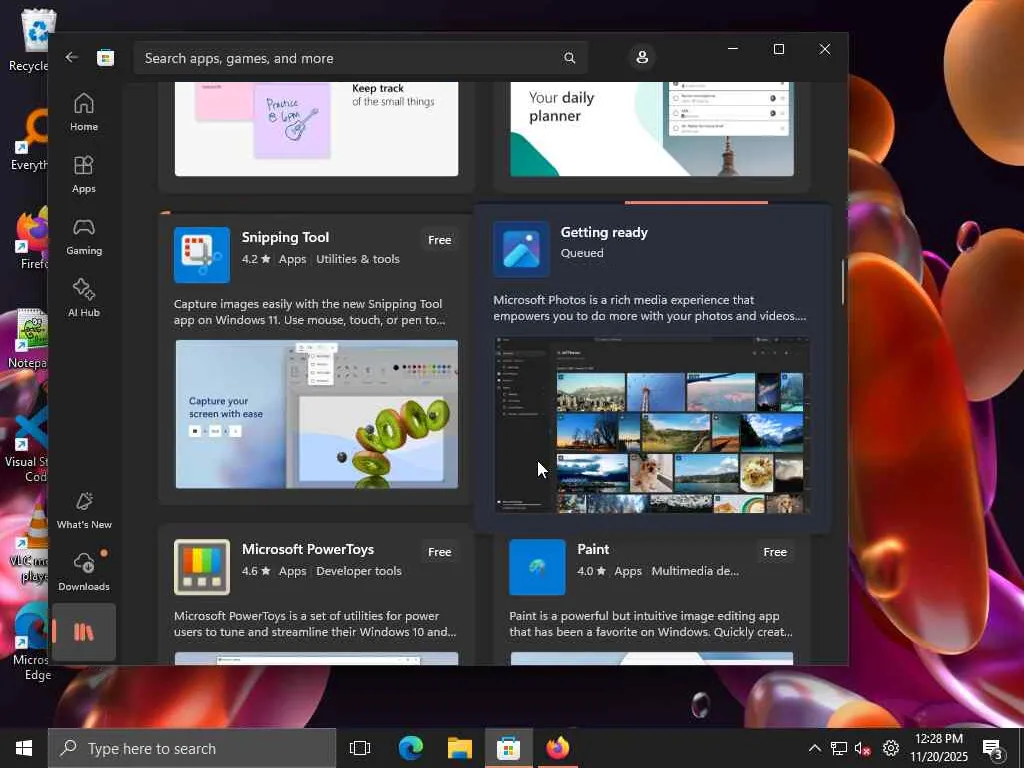Viewport: 1024px width, 768px height.
Task: Open the notification center icon
Action: coord(993,748)
